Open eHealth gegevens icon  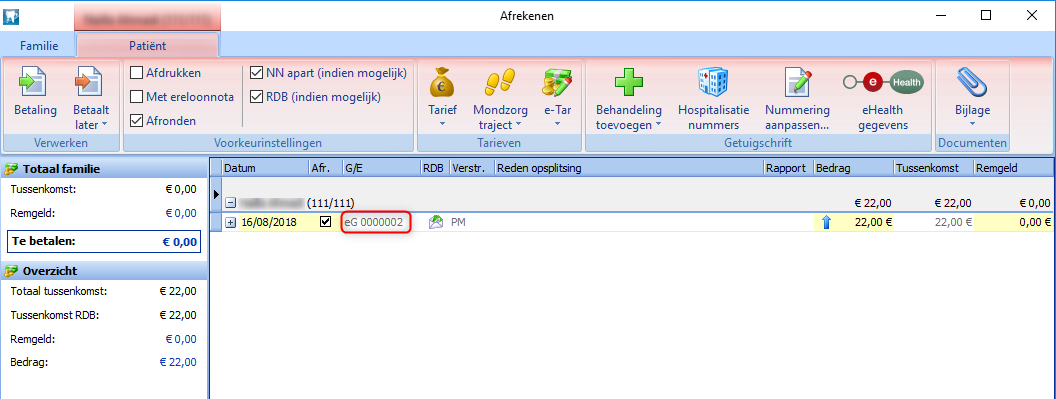point(883,82)
